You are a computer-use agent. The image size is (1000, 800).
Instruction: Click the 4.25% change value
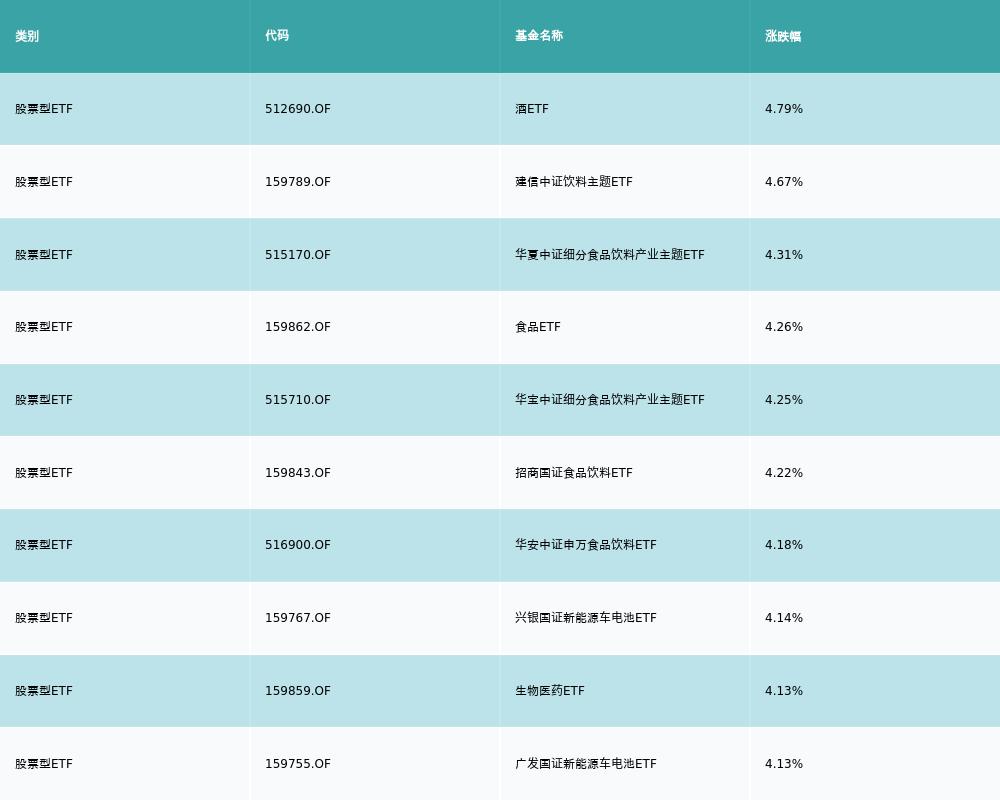pyautogui.click(x=784, y=399)
